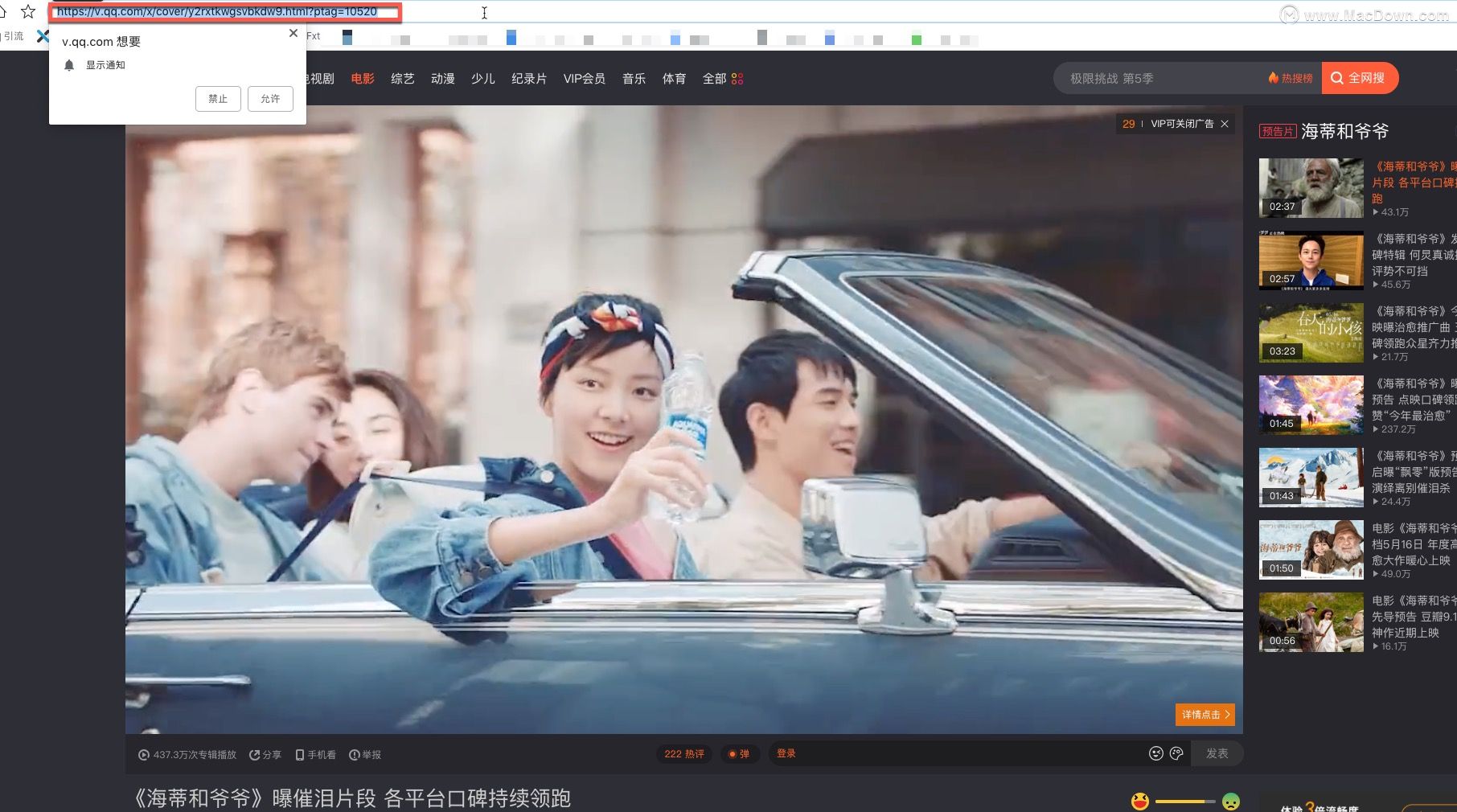Open the 02:37 old man video thumbnail
Image resolution: width=1457 pixels, height=812 pixels.
click(x=1311, y=188)
